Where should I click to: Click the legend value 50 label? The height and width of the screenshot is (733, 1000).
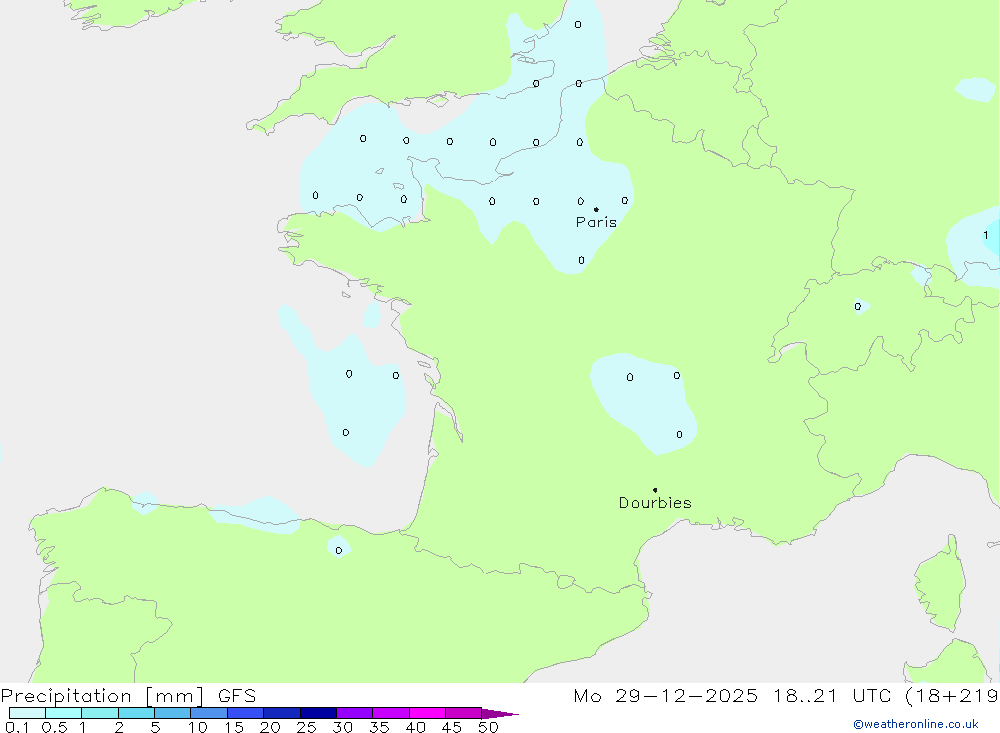coord(488,727)
